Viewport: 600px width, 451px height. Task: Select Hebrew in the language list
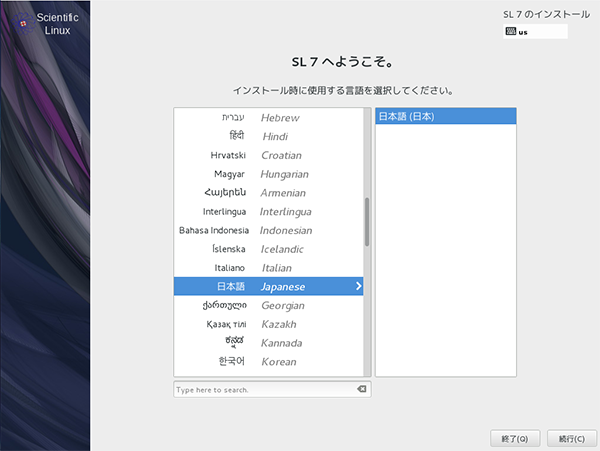(269, 117)
